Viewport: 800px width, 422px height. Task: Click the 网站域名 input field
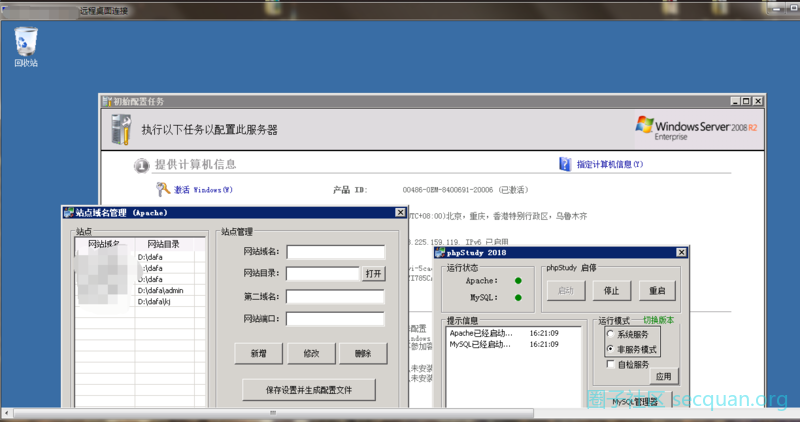pos(335,252)
